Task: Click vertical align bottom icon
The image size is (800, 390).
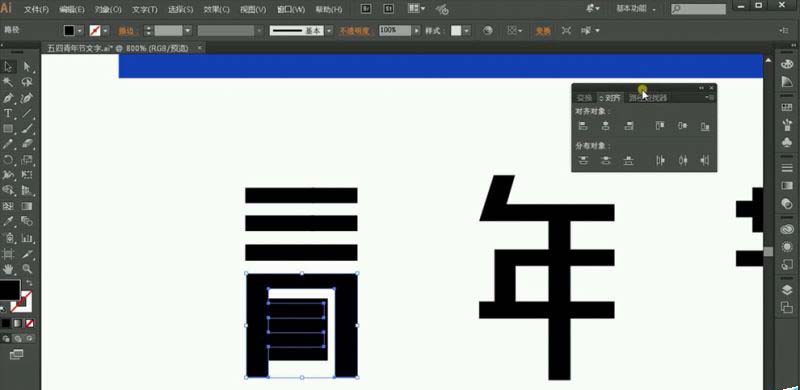Action: click(705, 126)
